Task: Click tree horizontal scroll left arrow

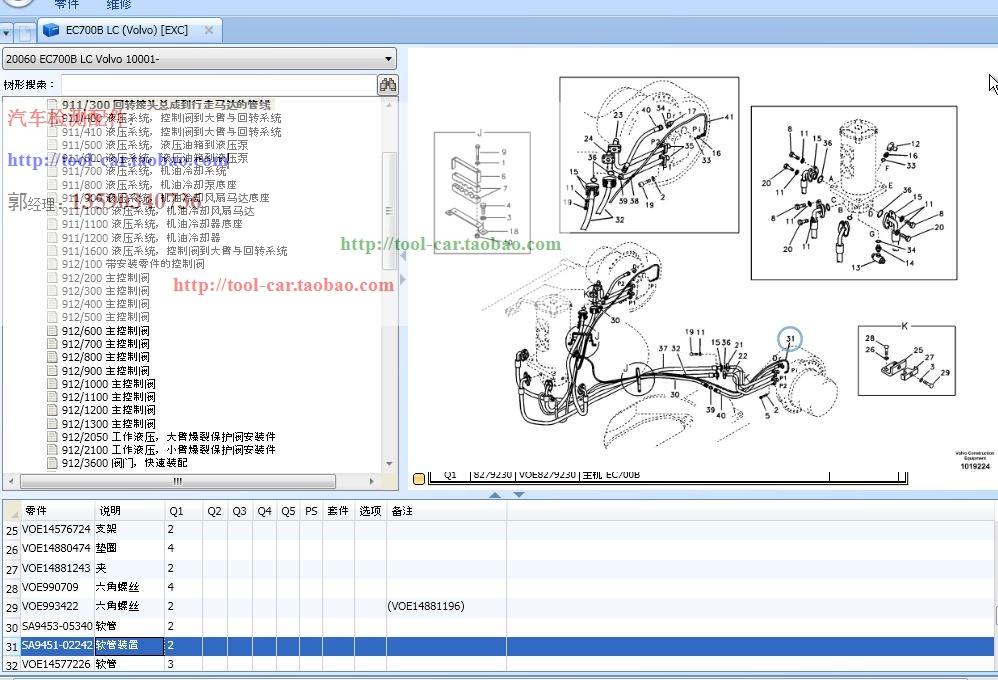Action: [10, 481]
